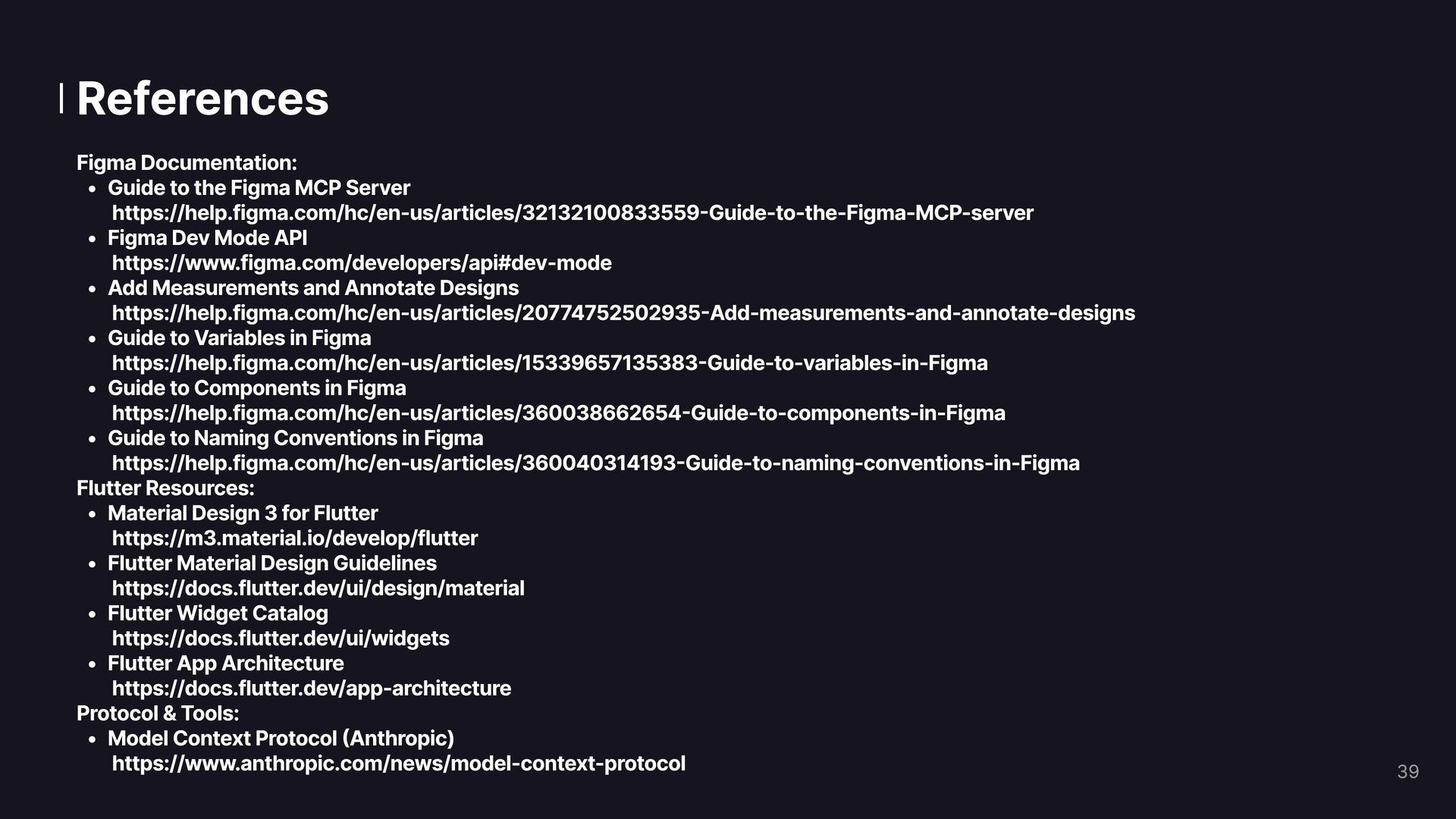
Task: Click the References slide title
Action: tap(202, 99)
